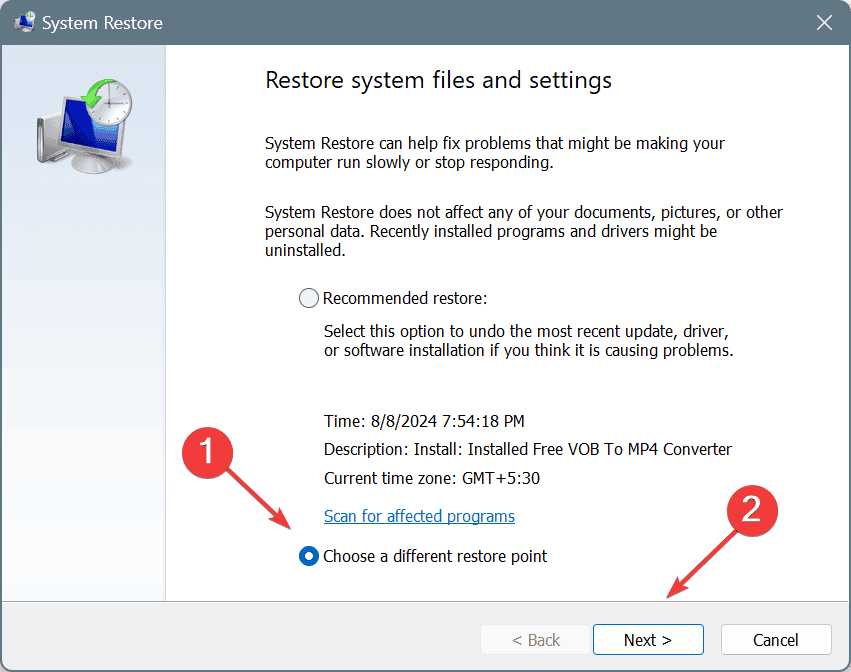This screenshot has height=672, width=851.
Task: Click the red annotation circle numbered 2
Action: 750,510
